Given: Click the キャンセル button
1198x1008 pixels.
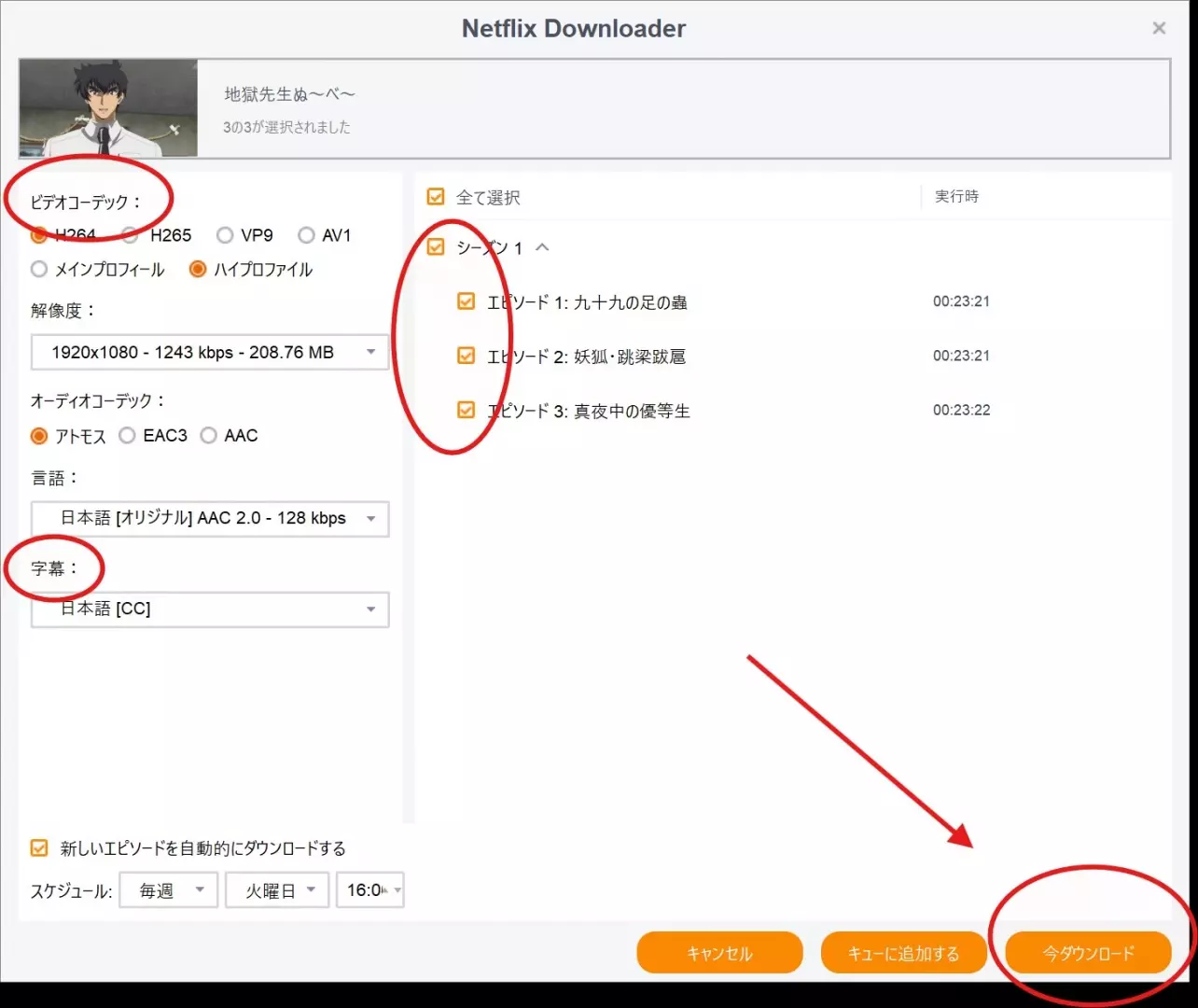Looking at the screenshot, I should [719, 953].
